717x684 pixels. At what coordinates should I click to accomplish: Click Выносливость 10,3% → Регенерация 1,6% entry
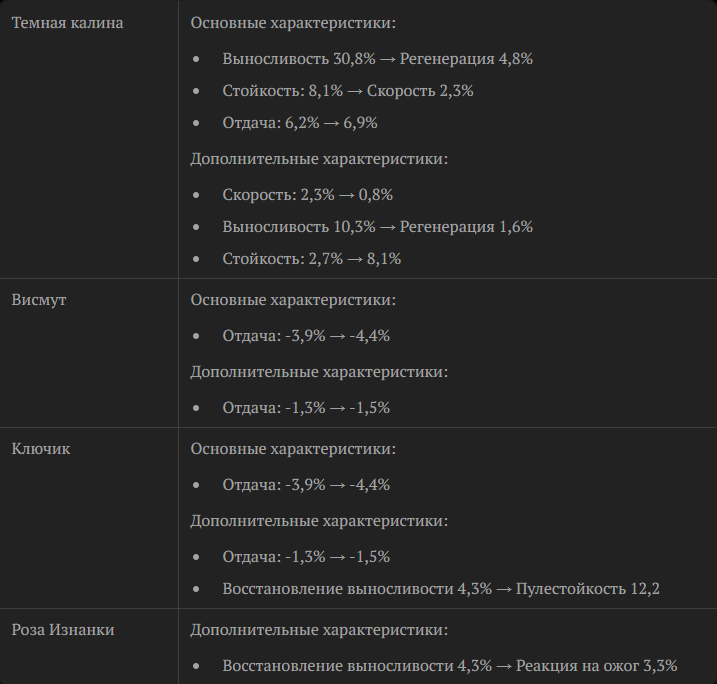tap(377, 227)
